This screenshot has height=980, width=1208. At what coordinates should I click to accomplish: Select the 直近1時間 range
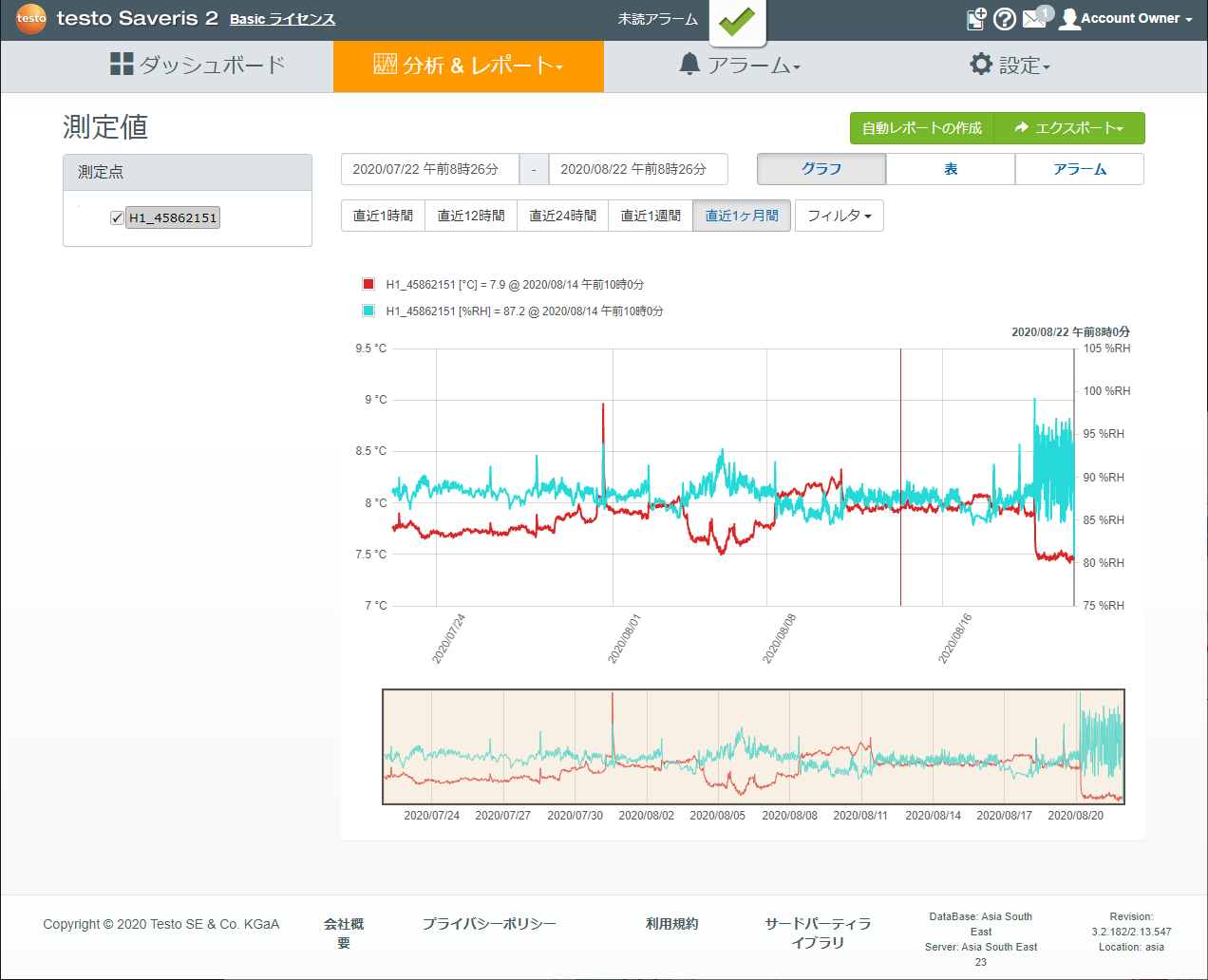(x=383, y=216)
